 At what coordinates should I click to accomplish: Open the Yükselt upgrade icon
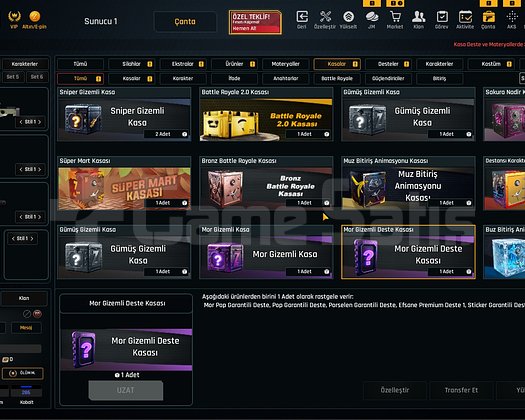pyautogui.click(x=348, y=17)
